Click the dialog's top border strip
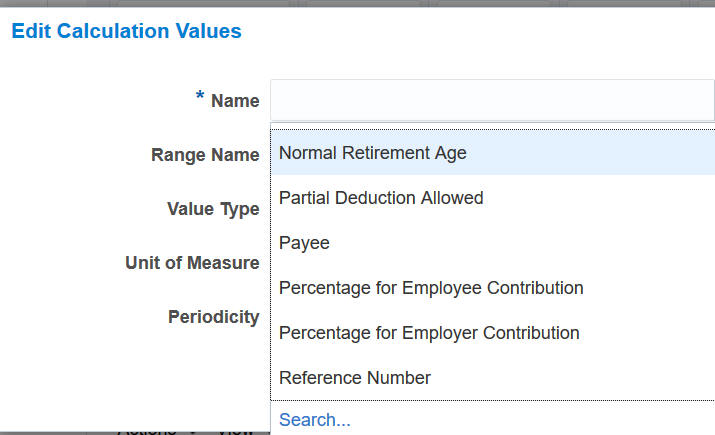The height and width of the screenshot is (435, 715). coord(357,4)
